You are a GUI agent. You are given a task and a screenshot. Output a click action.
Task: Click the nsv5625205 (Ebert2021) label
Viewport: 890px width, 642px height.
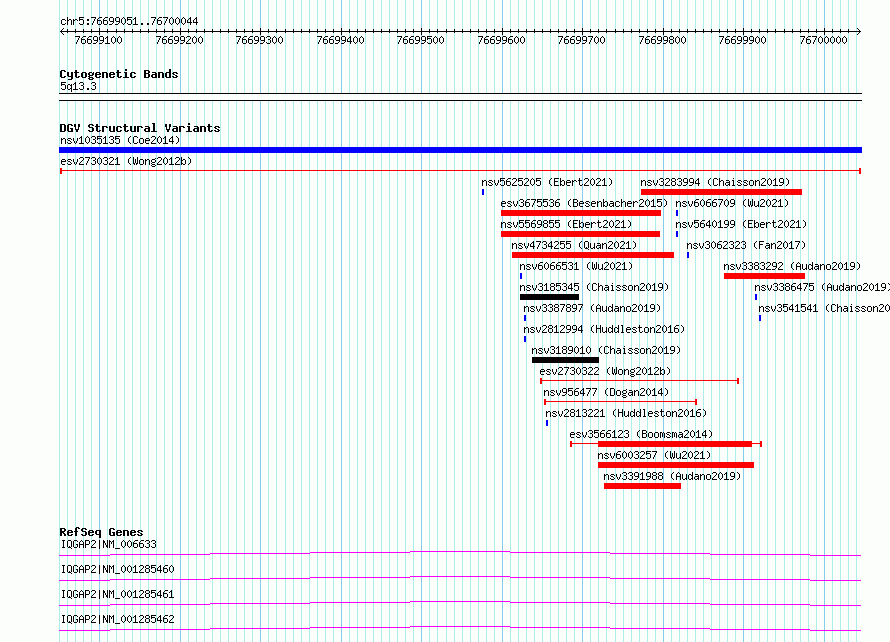tap(547, 182)
